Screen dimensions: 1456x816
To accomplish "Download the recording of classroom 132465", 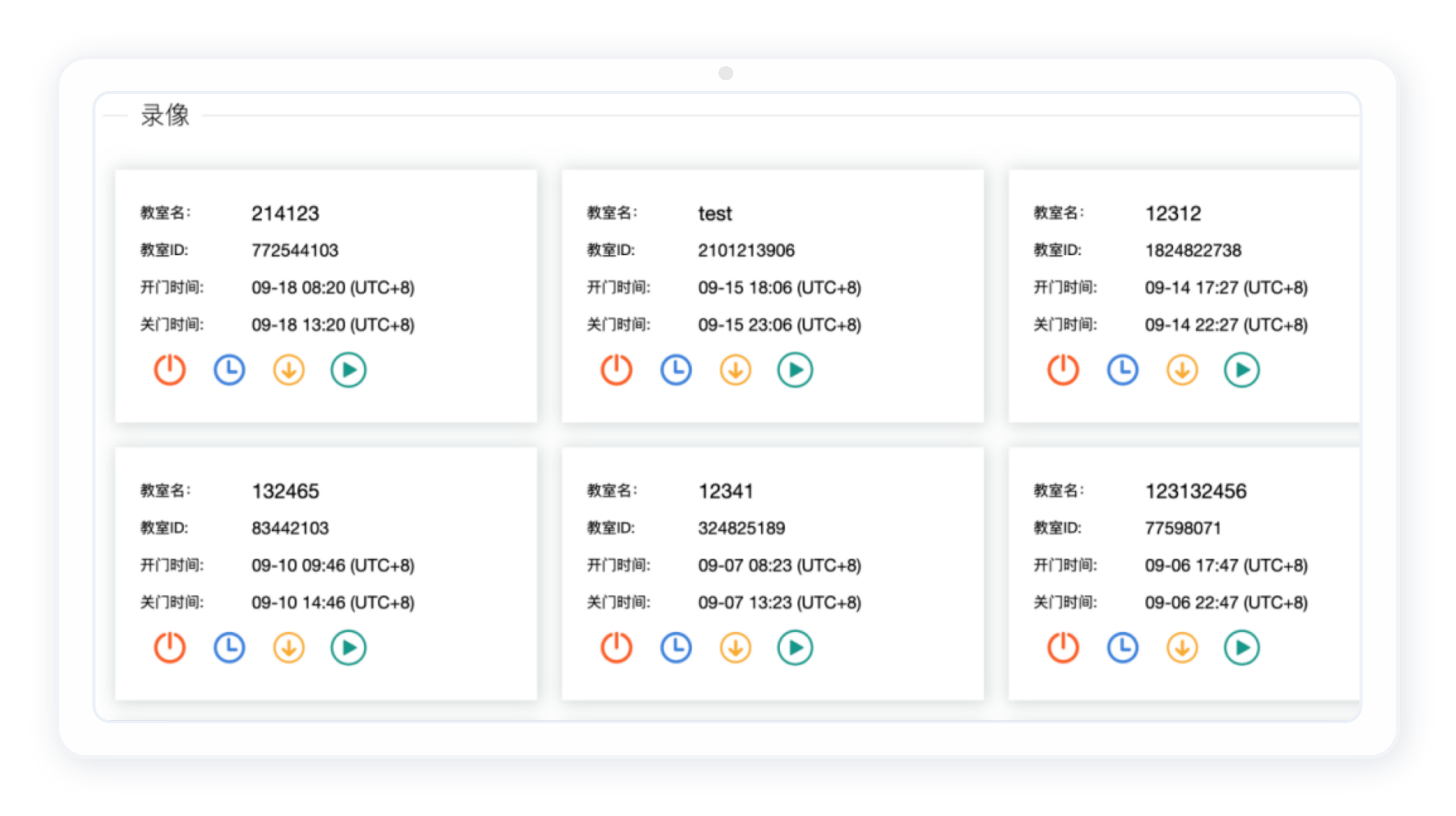I will (x=289, y=647).
